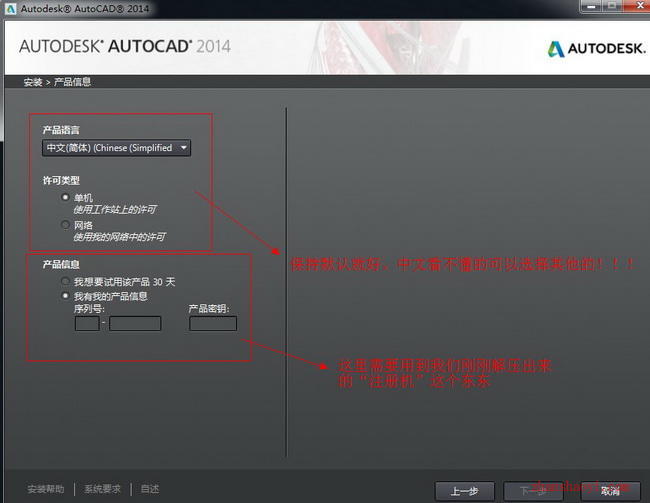The image size is (650, 503).
Task: Focus the 产品密钥 product key field
Action: [213, 323]
